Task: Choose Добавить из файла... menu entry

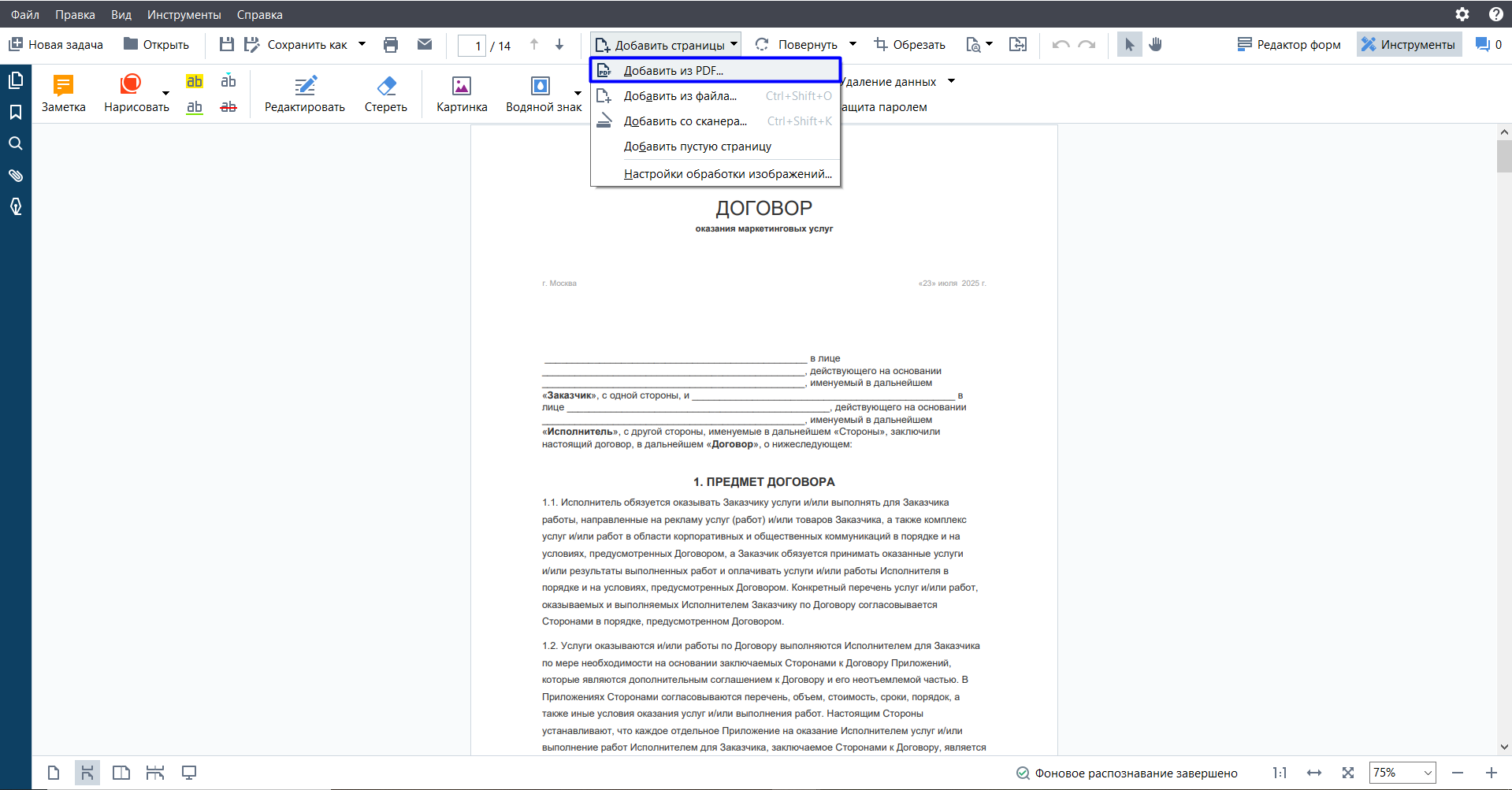Action: click(x=715, y=96)
